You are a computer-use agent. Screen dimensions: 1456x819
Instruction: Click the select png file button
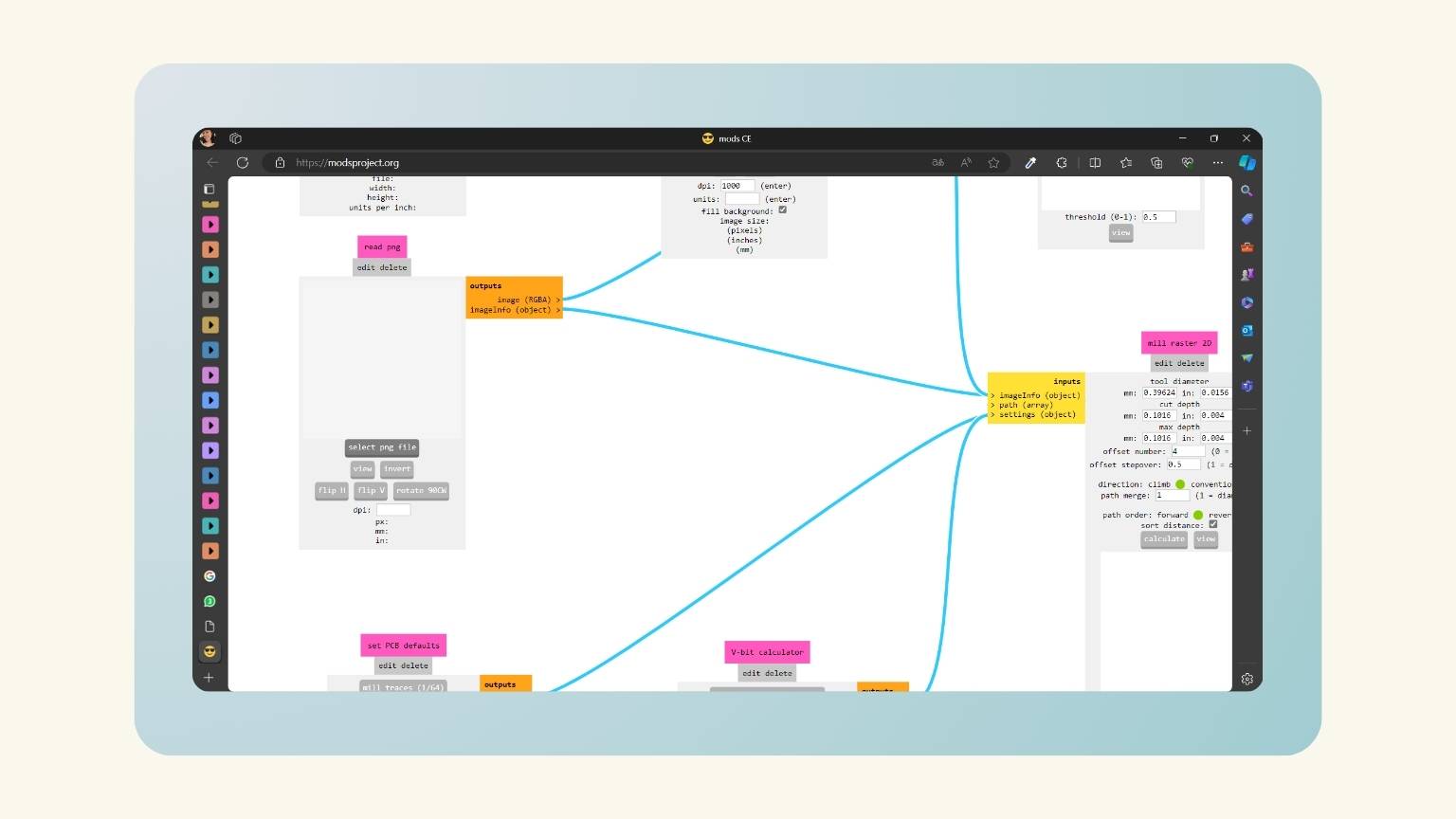[382, 447]
